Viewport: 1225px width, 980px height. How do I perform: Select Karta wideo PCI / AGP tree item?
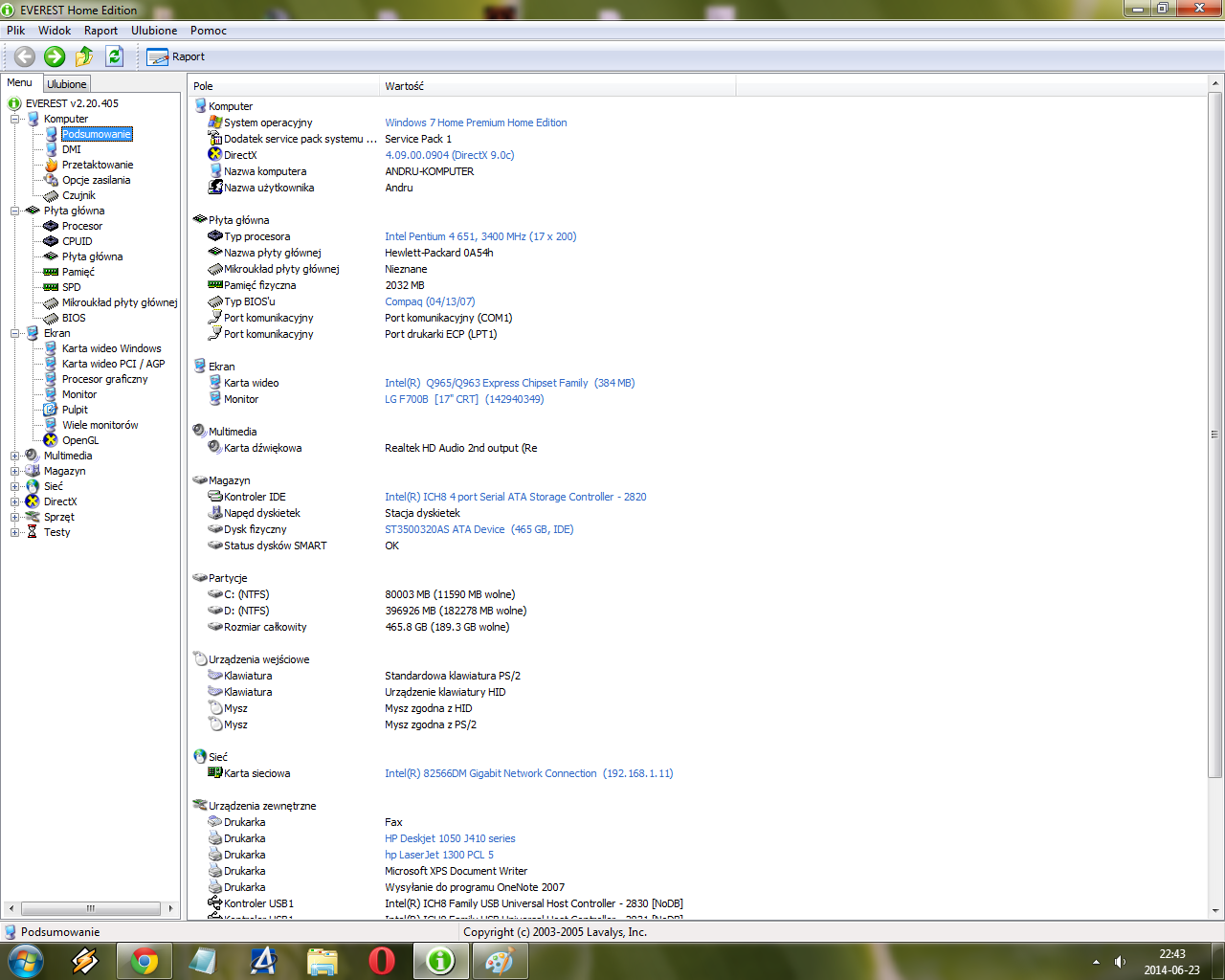(113, 364)
